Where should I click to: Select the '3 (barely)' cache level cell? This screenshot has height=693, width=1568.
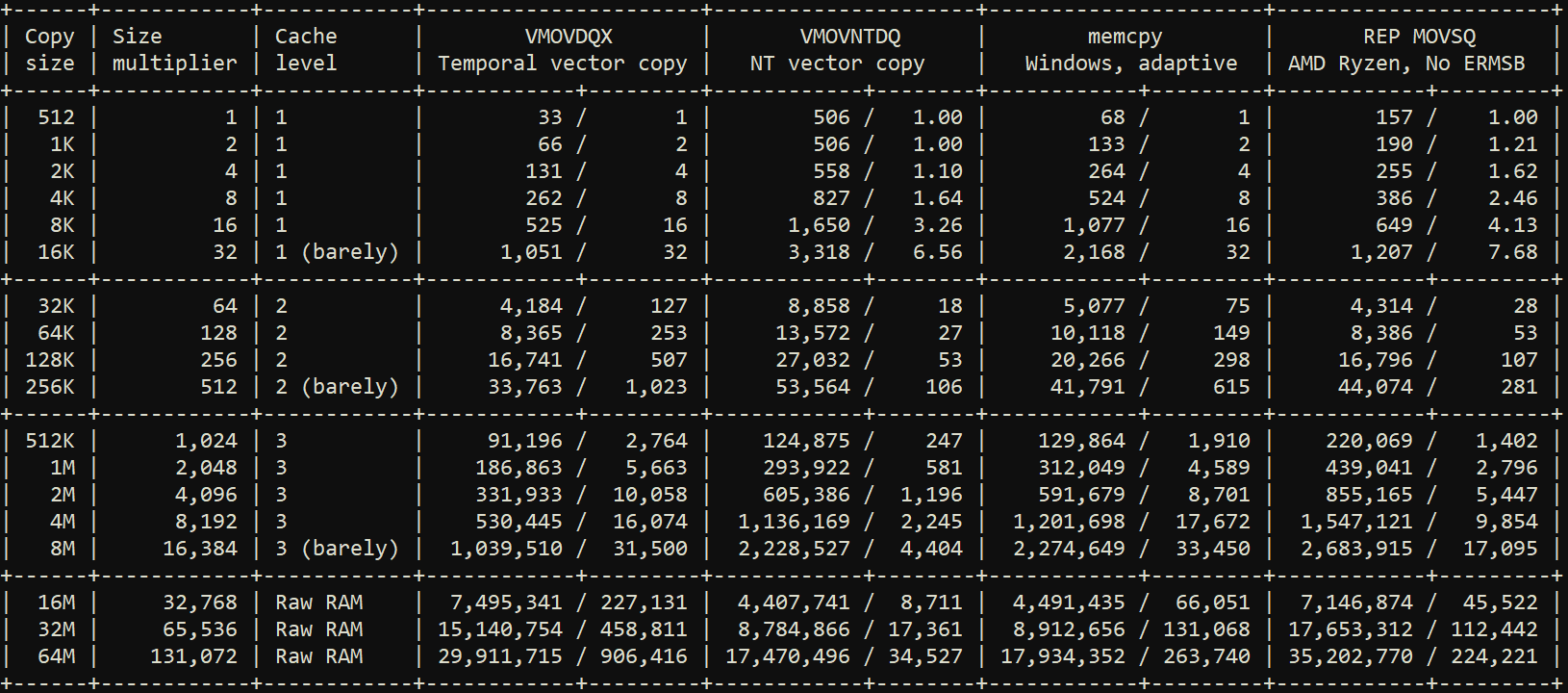point(337,549)
